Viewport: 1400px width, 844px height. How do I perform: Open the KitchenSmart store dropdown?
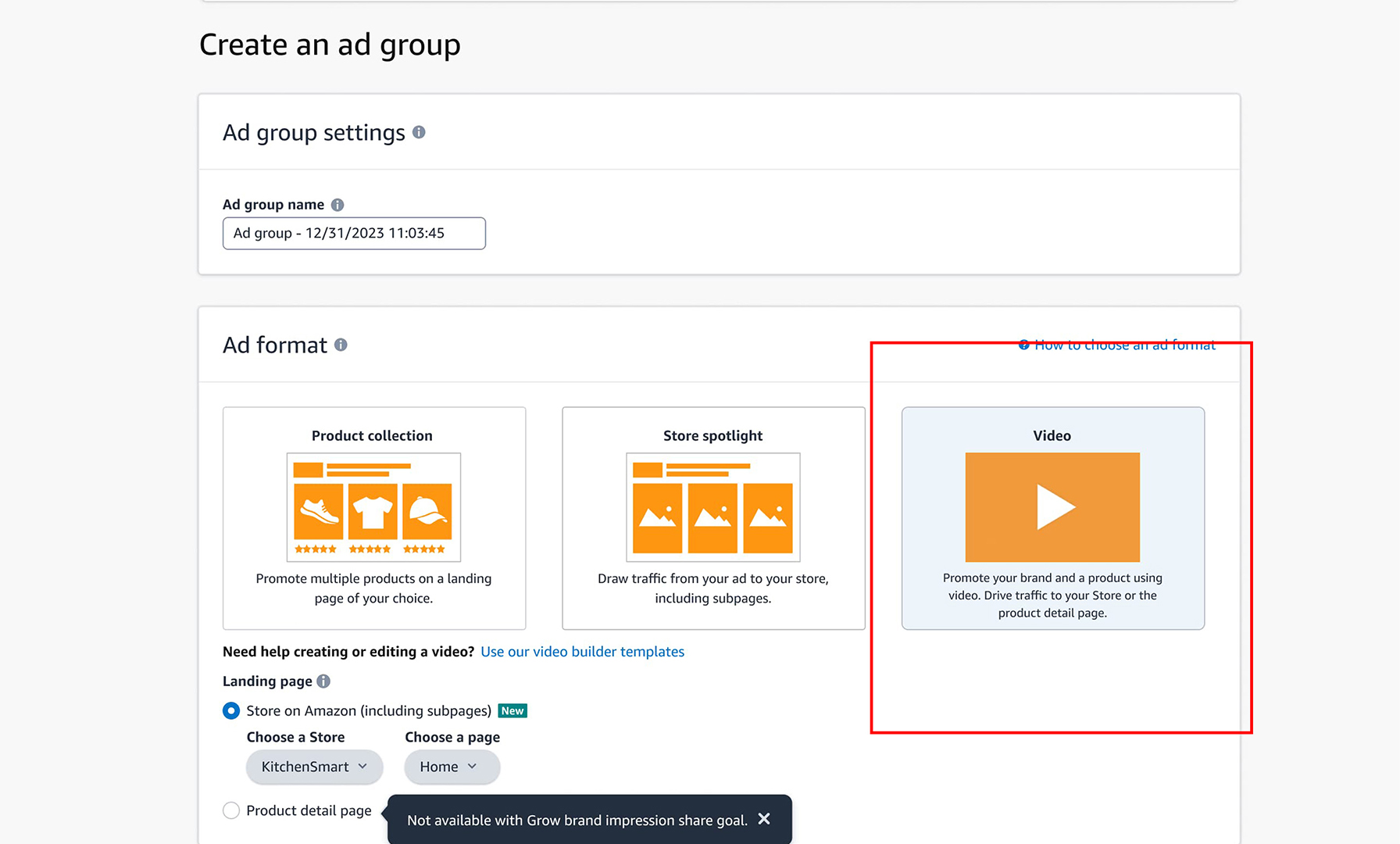point(314,767)
